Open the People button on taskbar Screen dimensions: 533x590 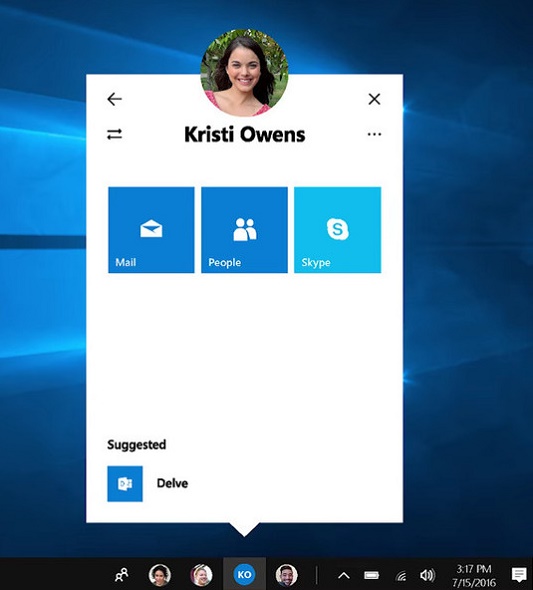[x=121, y=575]
